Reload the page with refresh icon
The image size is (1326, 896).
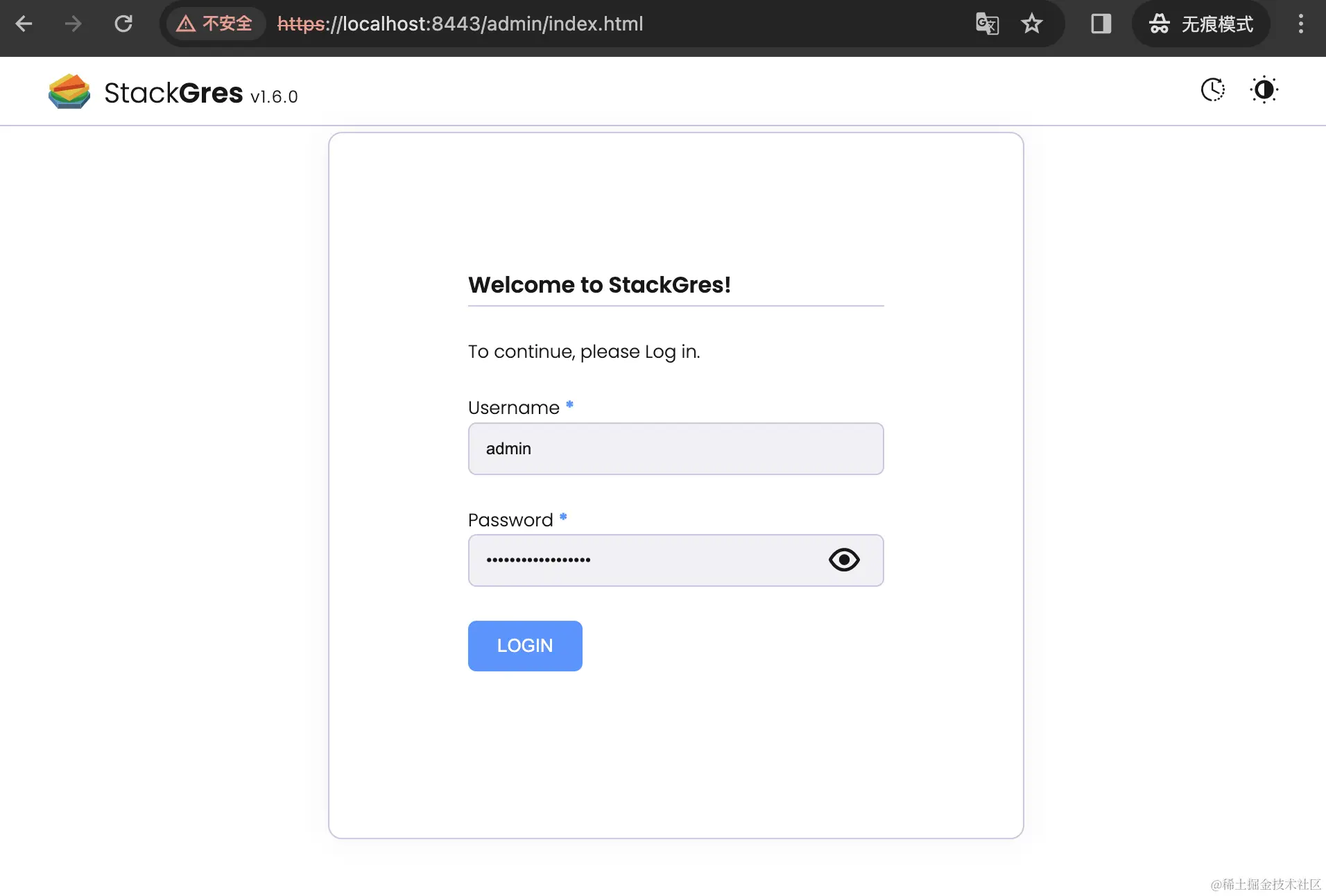(123, 24)
